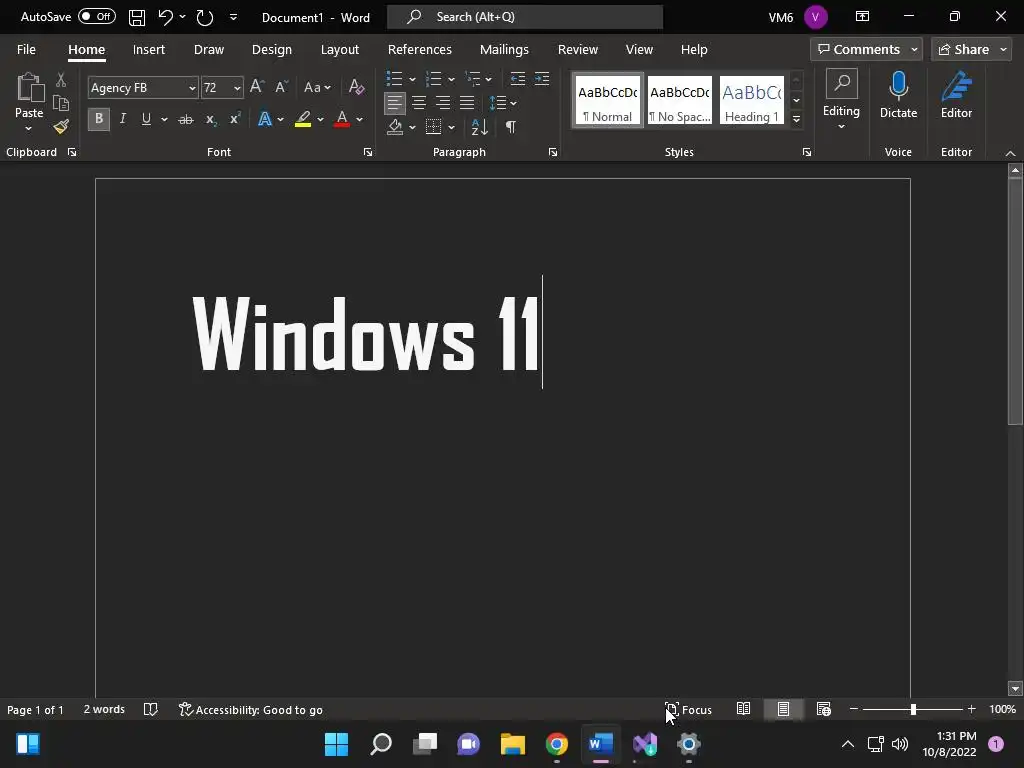
Task: Click Visual Studio icon in taskbar
Action: (645, 744)
